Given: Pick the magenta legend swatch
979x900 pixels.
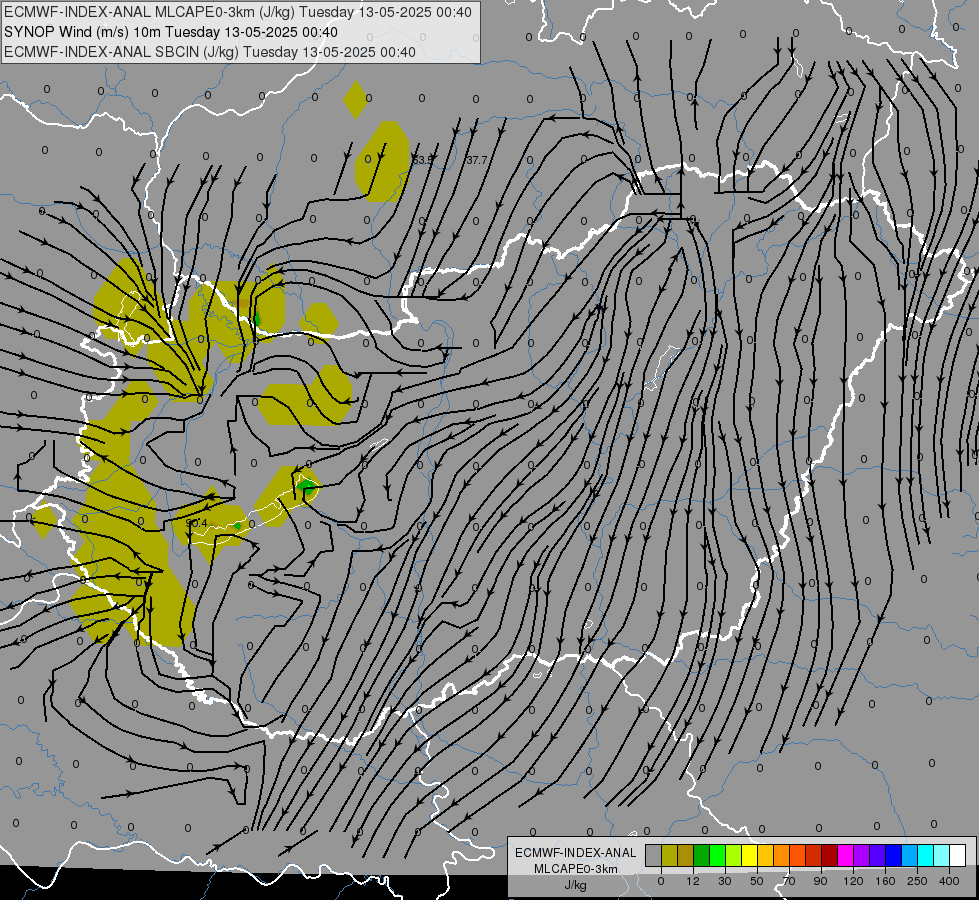Looking at the screenshot, I should pos(845,855).
